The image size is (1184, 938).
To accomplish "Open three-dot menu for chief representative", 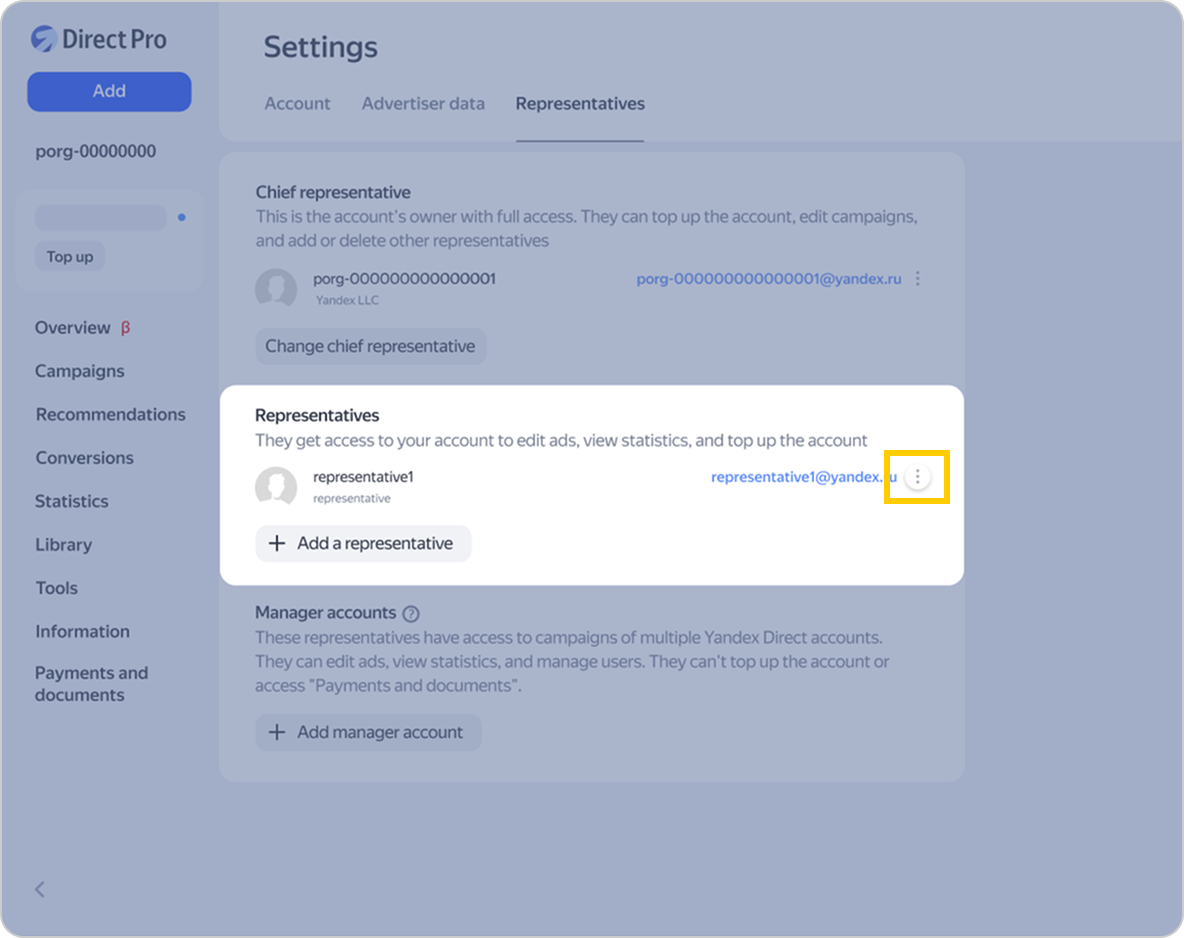I will 918,279.
